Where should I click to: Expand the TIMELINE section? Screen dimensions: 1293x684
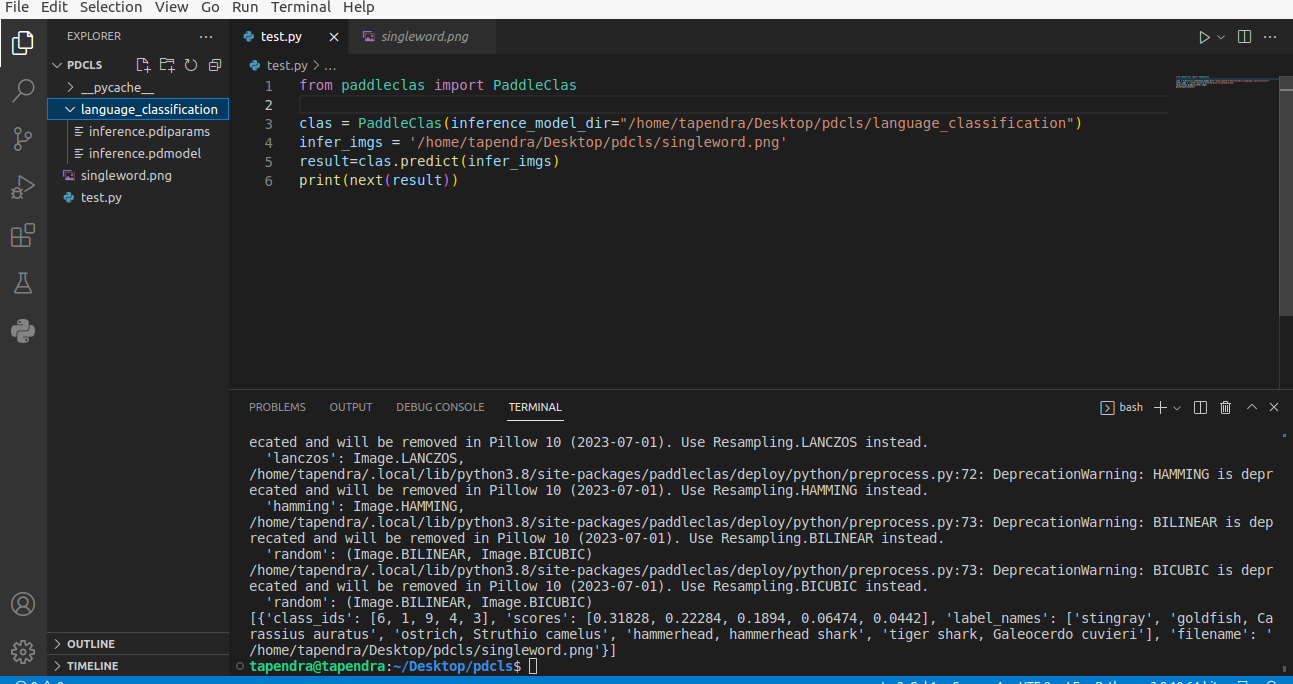tap(138, 666)
